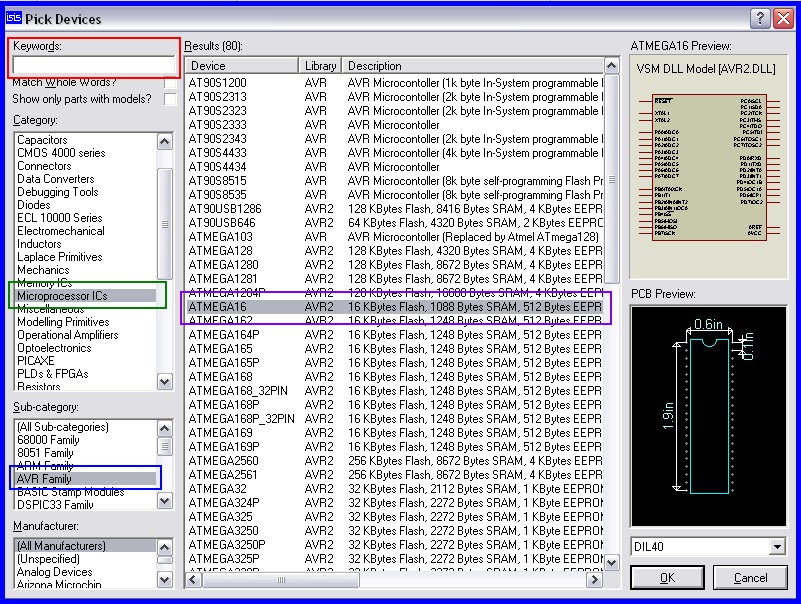Pick the ATMEGA103 device row
Image resolution: width=801 pixels, height=604 pixels.
coord(395,237)
